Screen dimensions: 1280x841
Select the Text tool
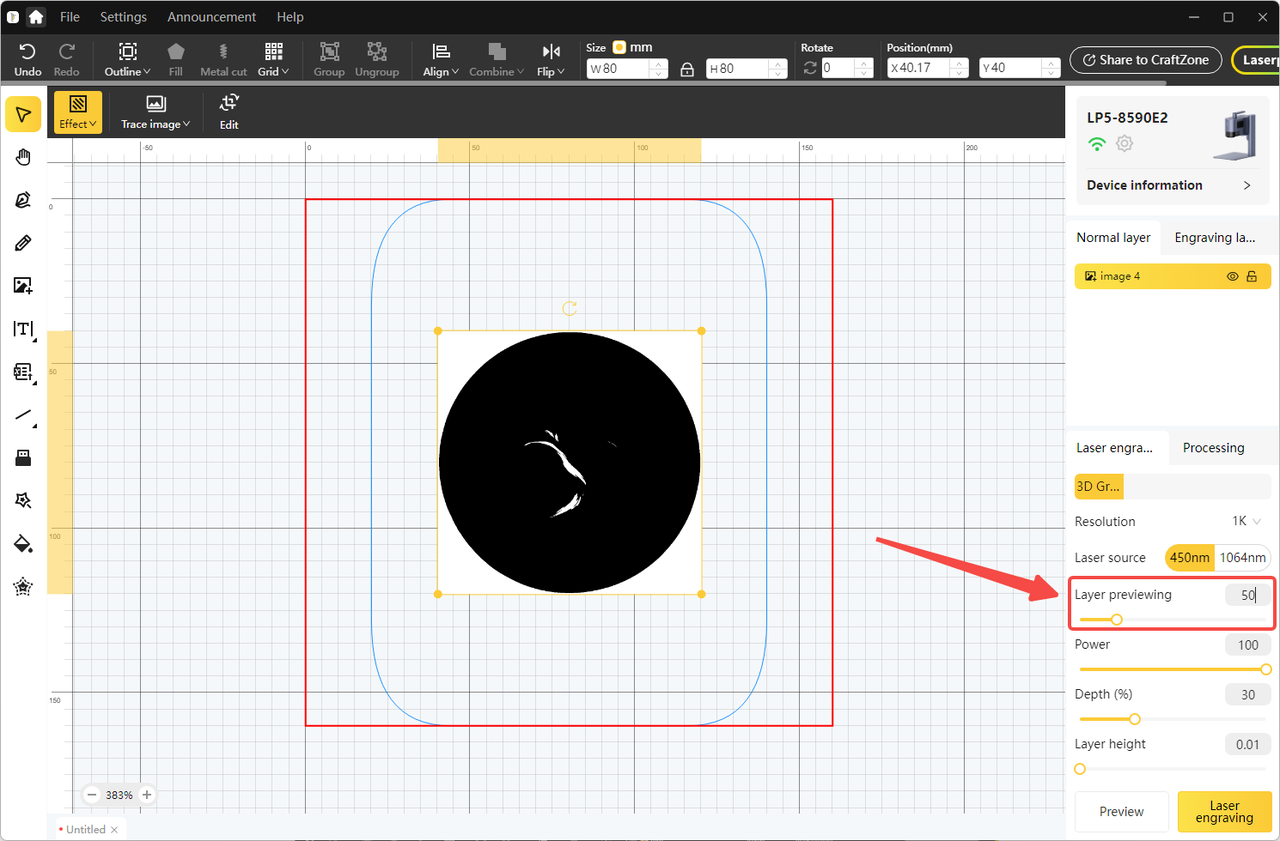23,329
